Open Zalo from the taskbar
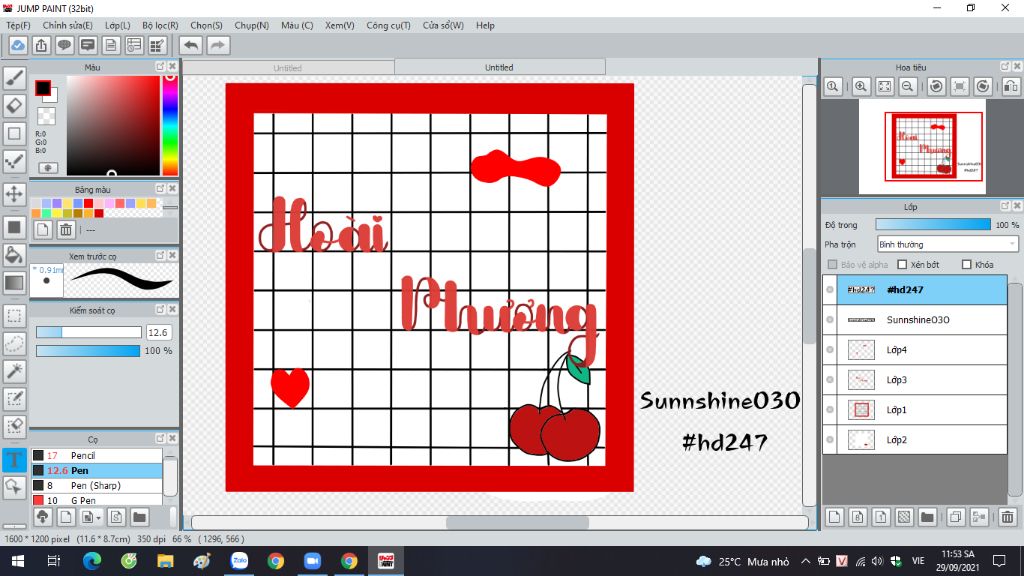The image size is (1024, 576). coord(239,561)
